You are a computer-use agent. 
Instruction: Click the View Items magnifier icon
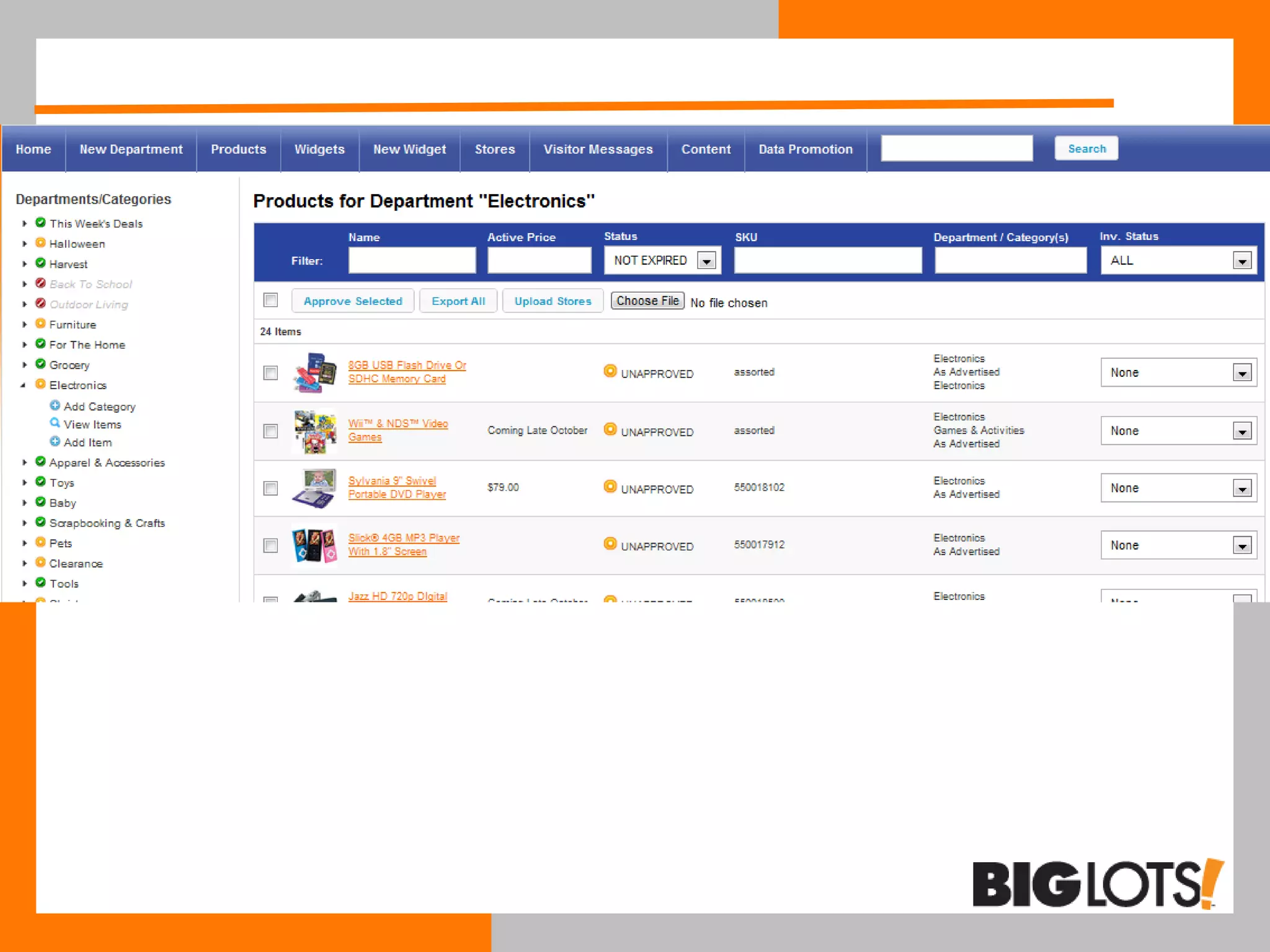click(55, 423)
